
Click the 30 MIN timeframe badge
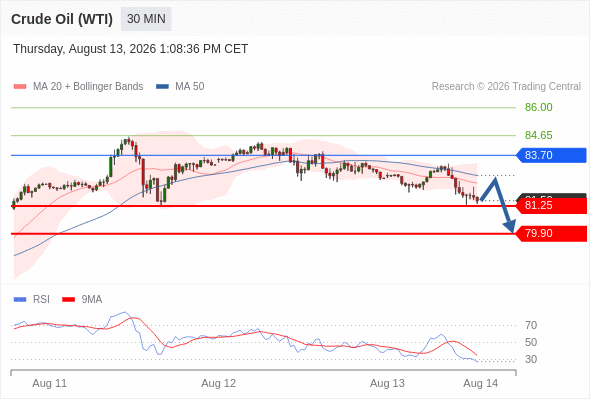(x=146, y=19)
